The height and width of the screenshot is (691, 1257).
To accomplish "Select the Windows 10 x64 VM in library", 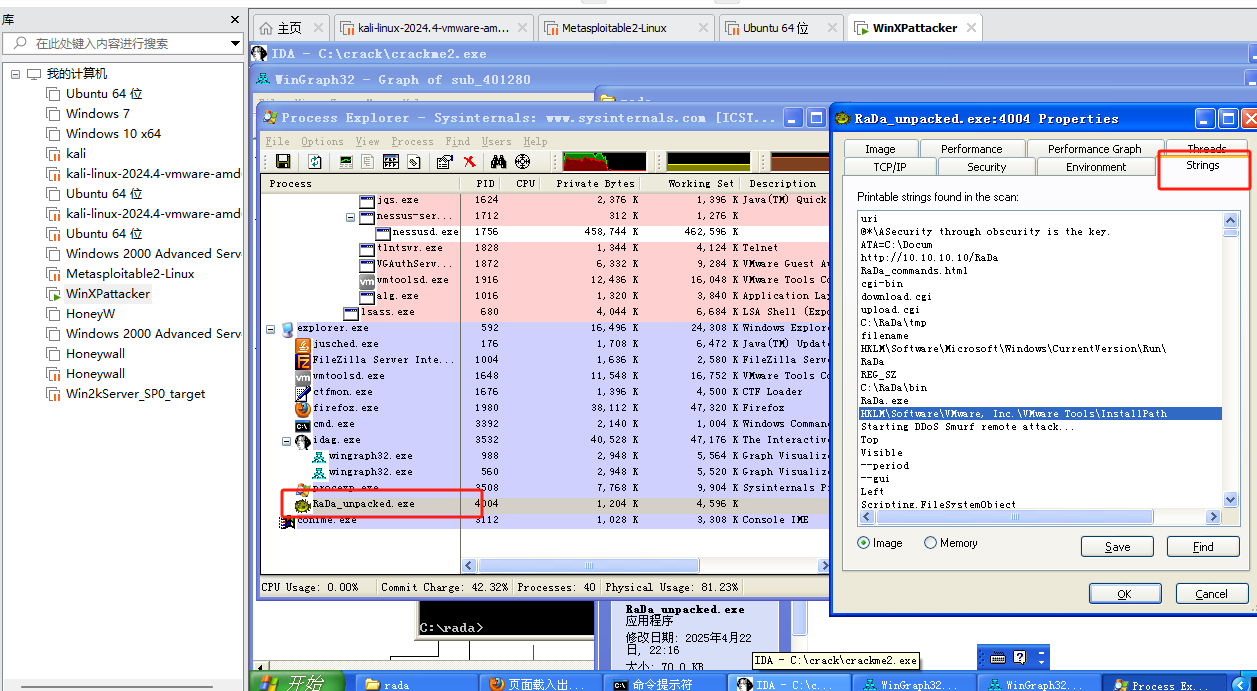I will 113,134.
